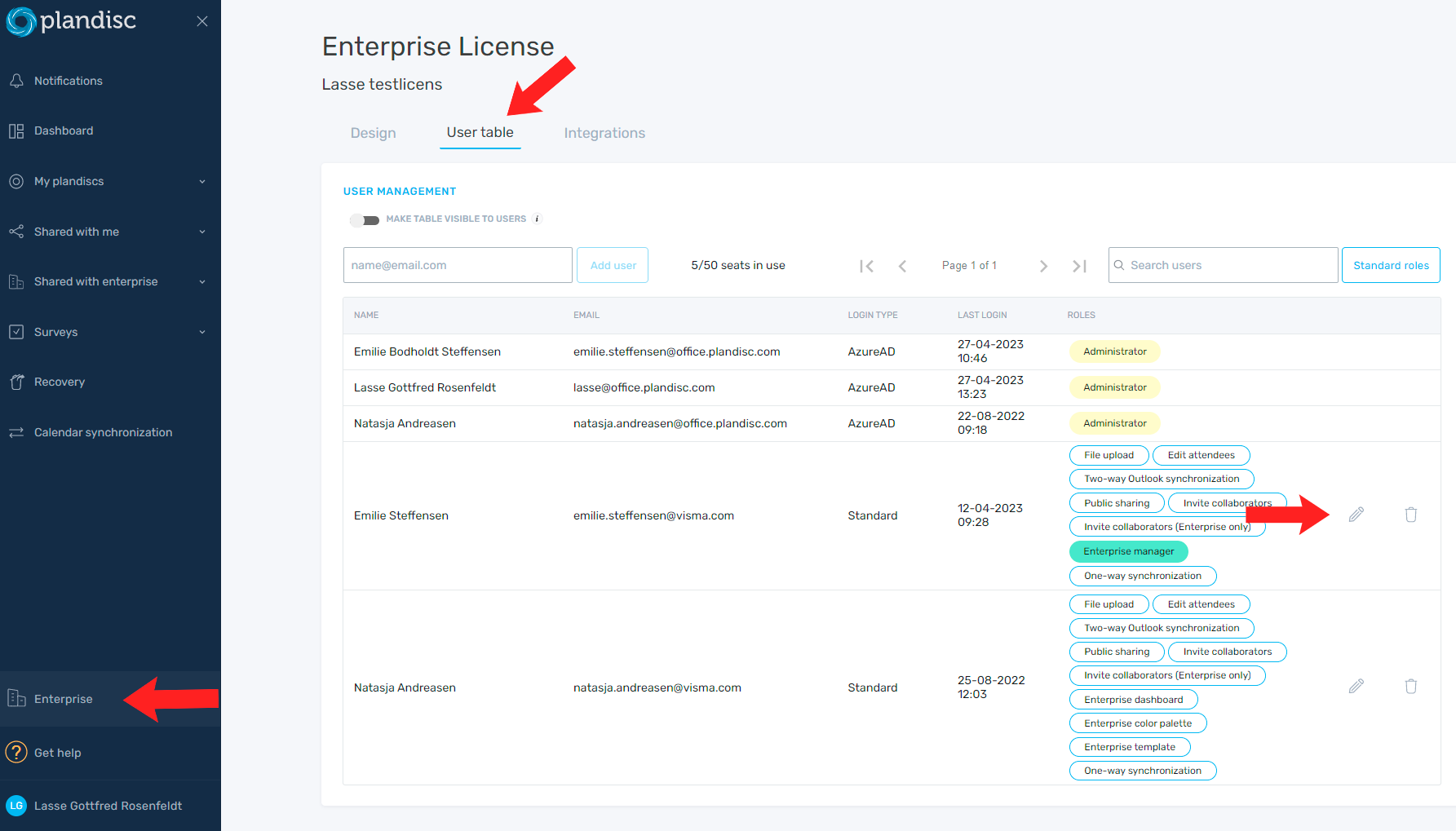
Task: Click Natasja Andreasen's Administrator role badge
Action: 1115,423
